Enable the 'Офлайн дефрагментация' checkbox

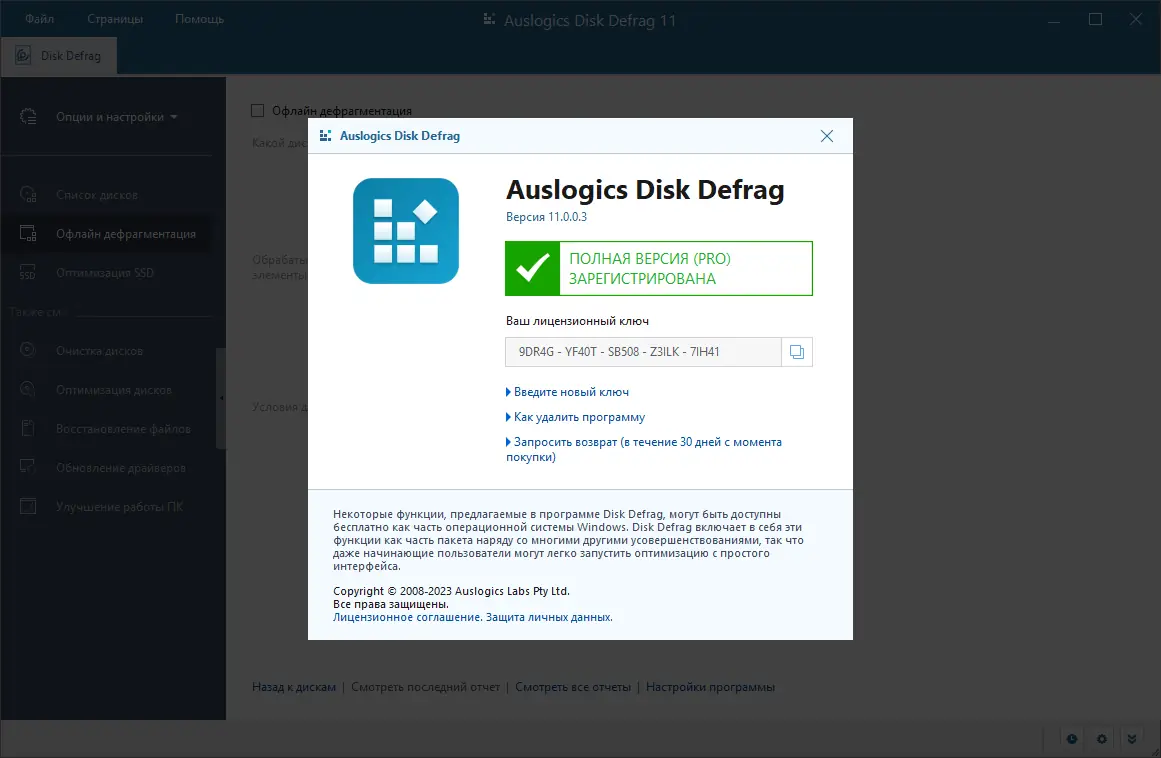point(258,110)
